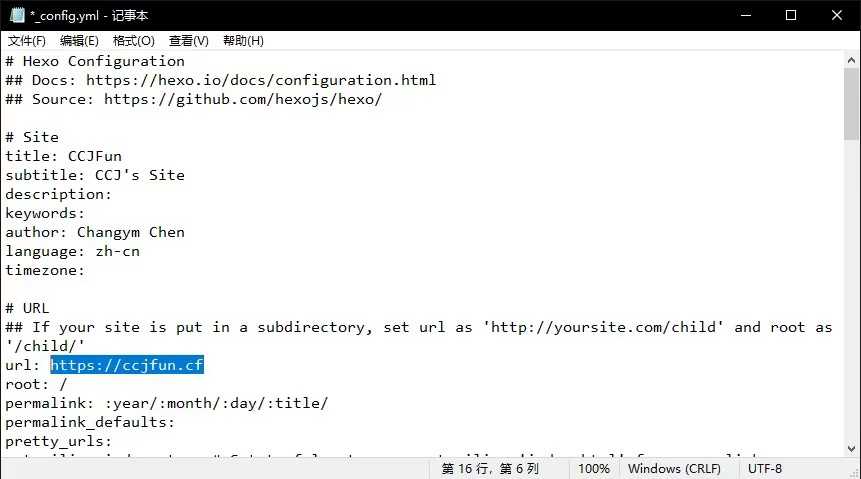Click the scrollbar down arrow

[x=852, y=448]
